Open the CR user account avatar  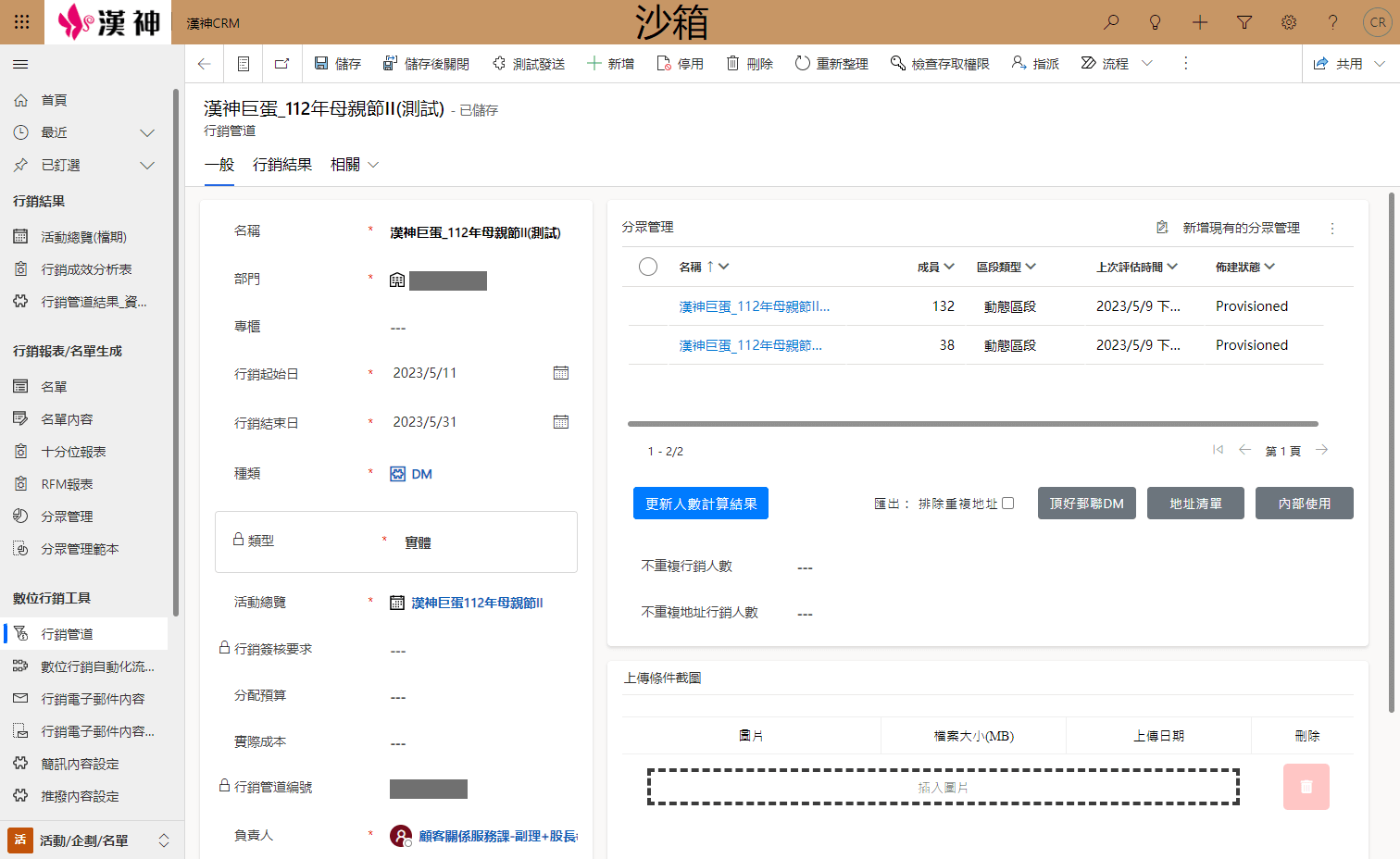click(x=1378, y=22)
